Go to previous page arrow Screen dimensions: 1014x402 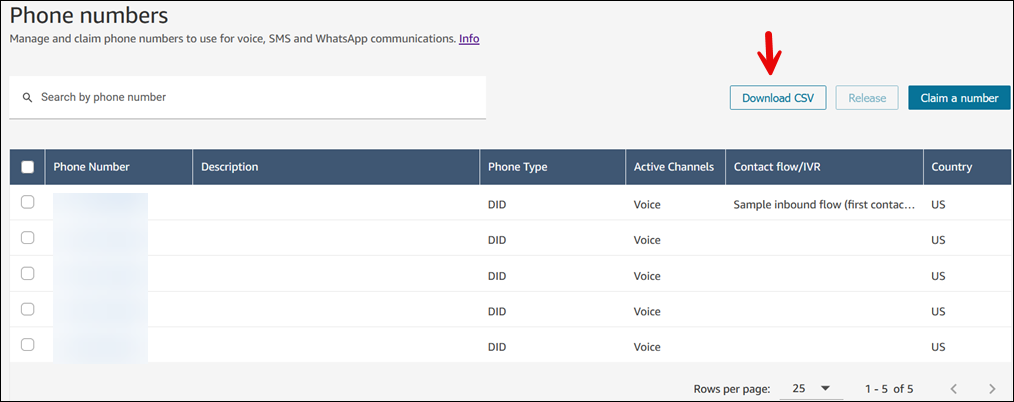[954, 388]
